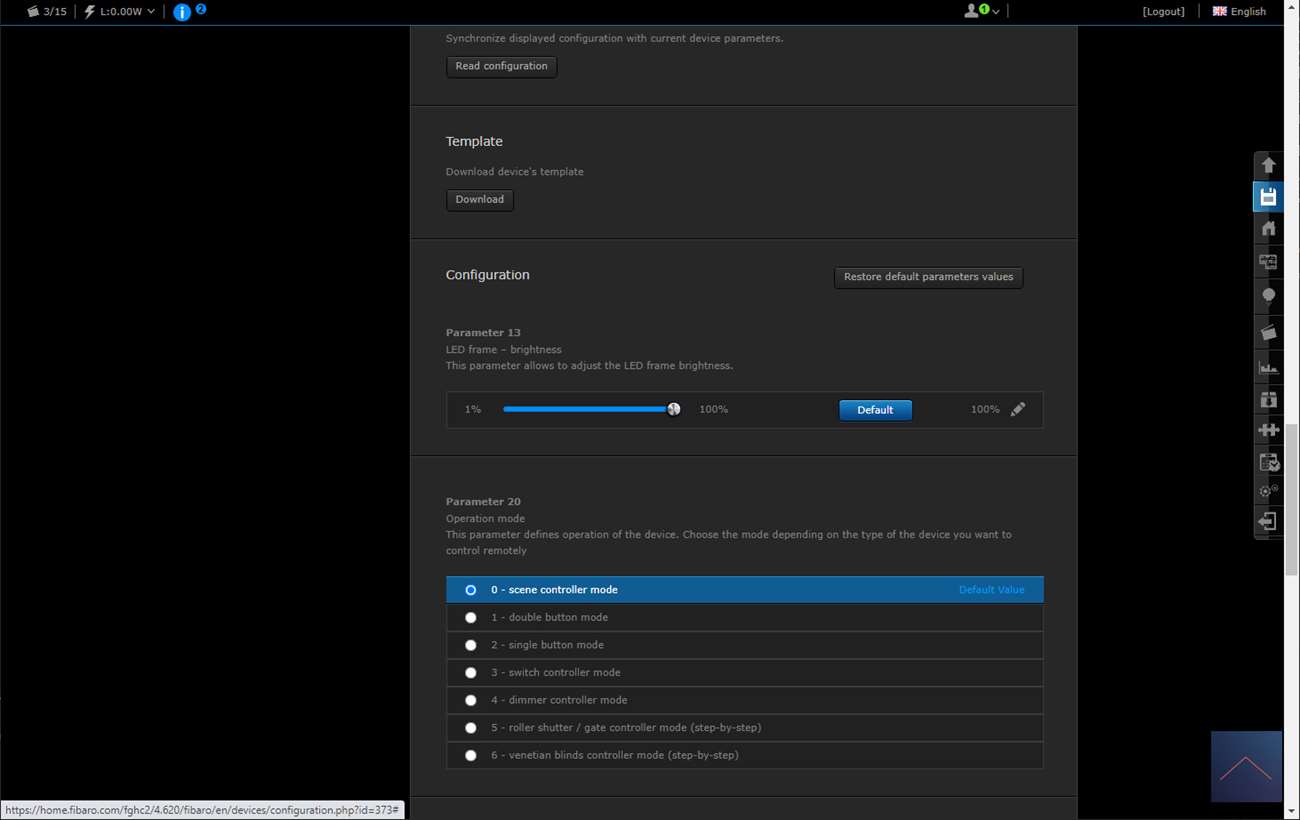Choose '4 - dimmer controller mode' radio
The image size is (1300, 820).
[x=471, y=700]
